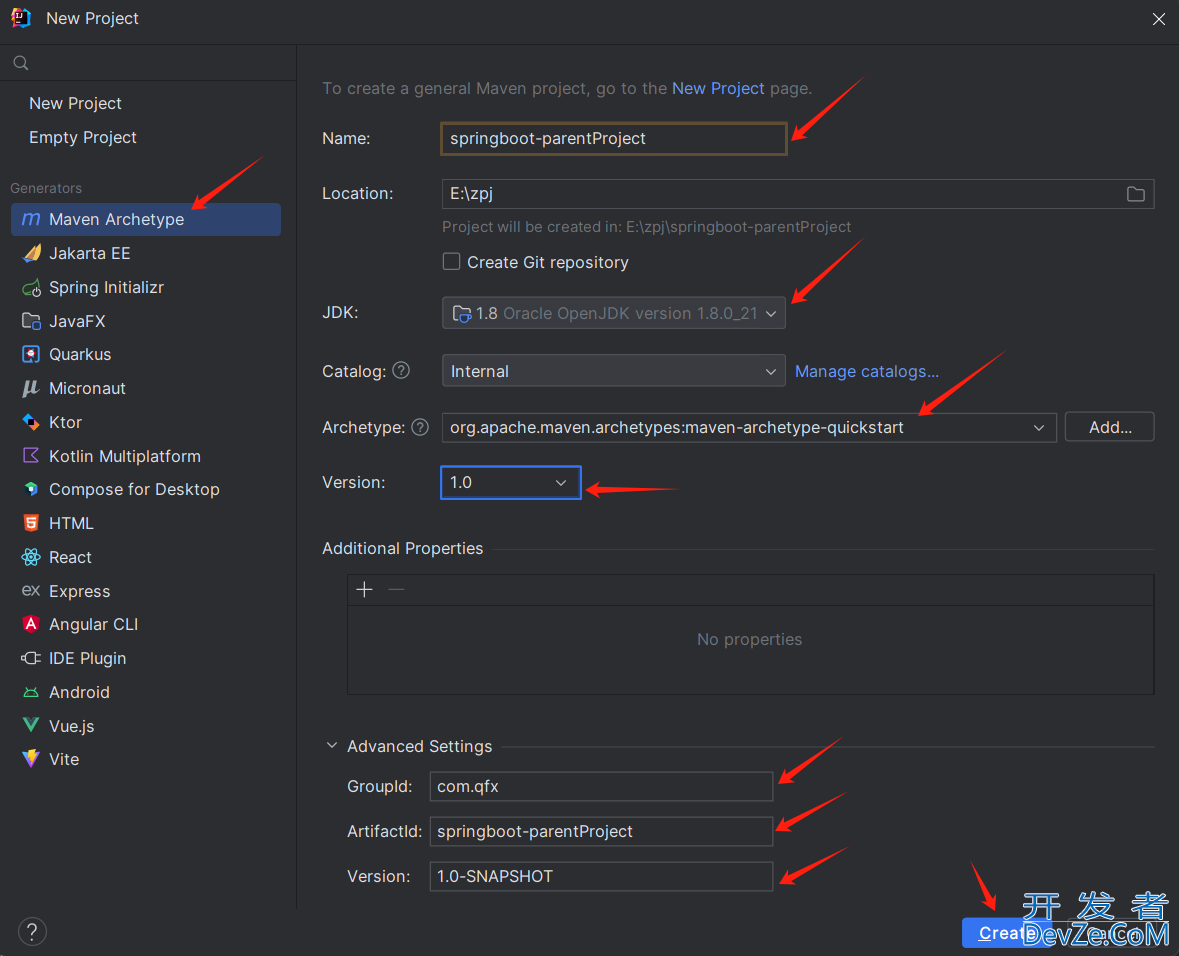Click the Quarkus generator icon

point(32,355)
